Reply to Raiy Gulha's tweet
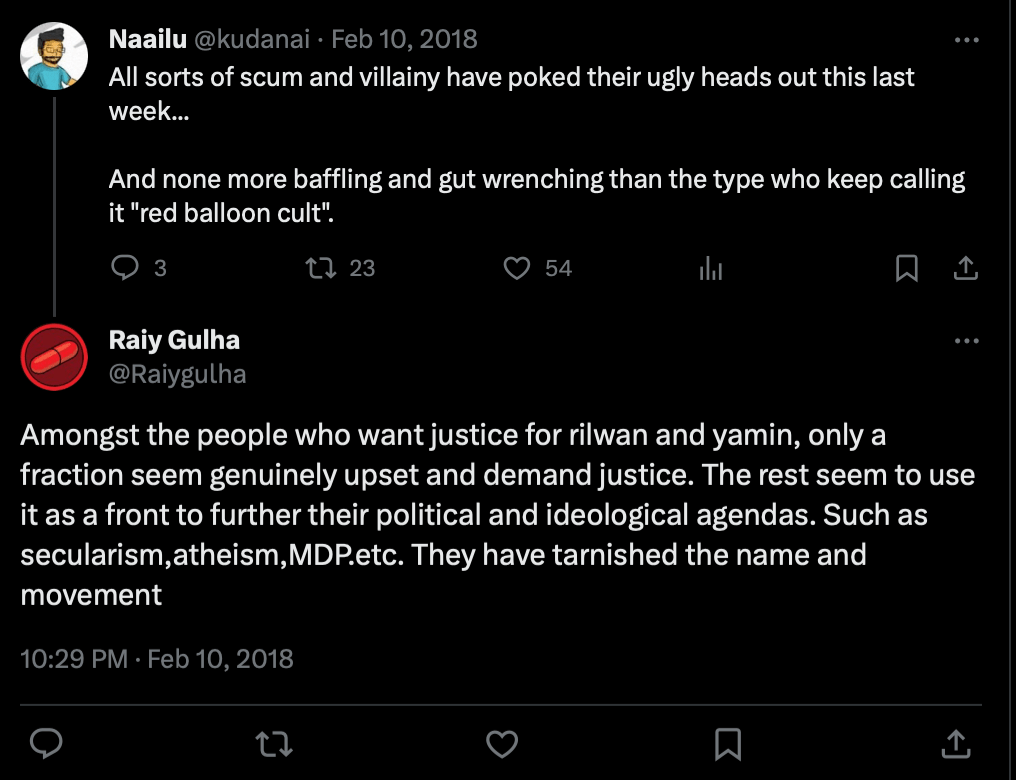This screenshot has width=1016, height=780. coord(48,743)
